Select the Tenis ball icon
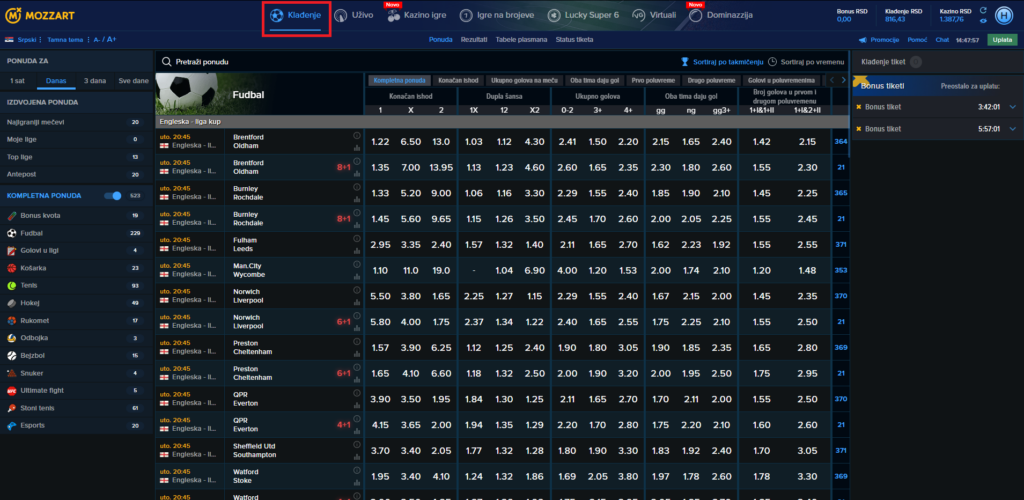The height and width of the screenshot is (500, 1024). 12,285
